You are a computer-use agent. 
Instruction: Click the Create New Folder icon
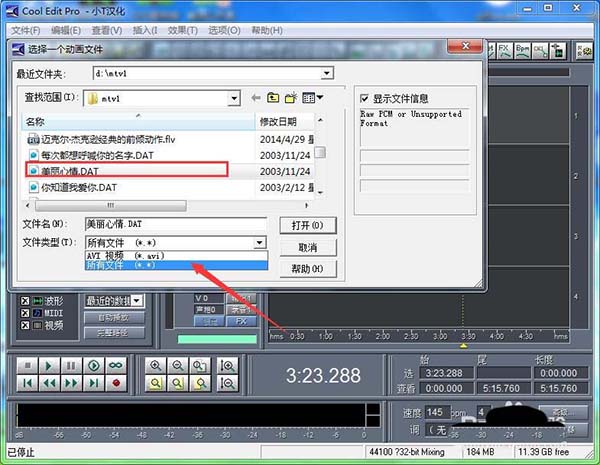click(291, 98)
